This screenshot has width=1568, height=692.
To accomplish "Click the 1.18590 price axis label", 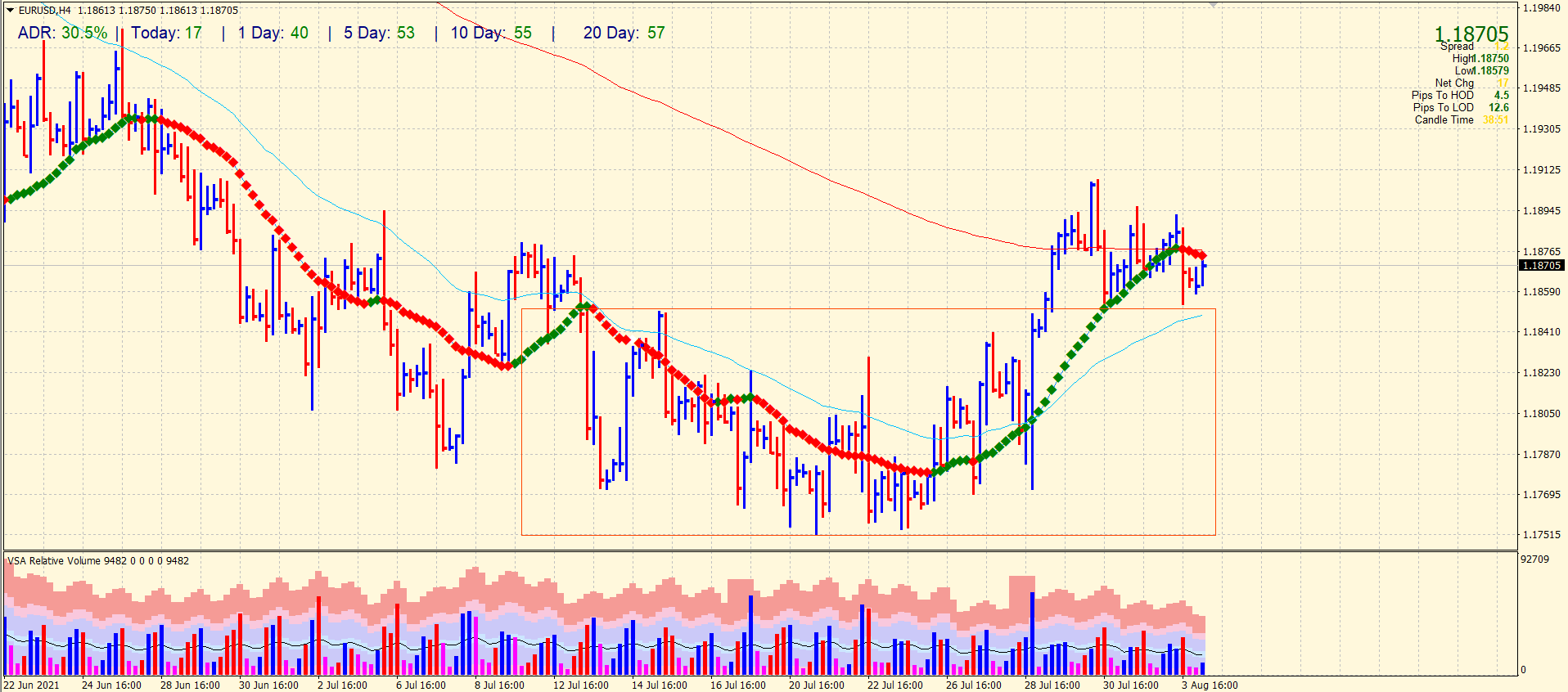I will click(x=1541, y=292).
